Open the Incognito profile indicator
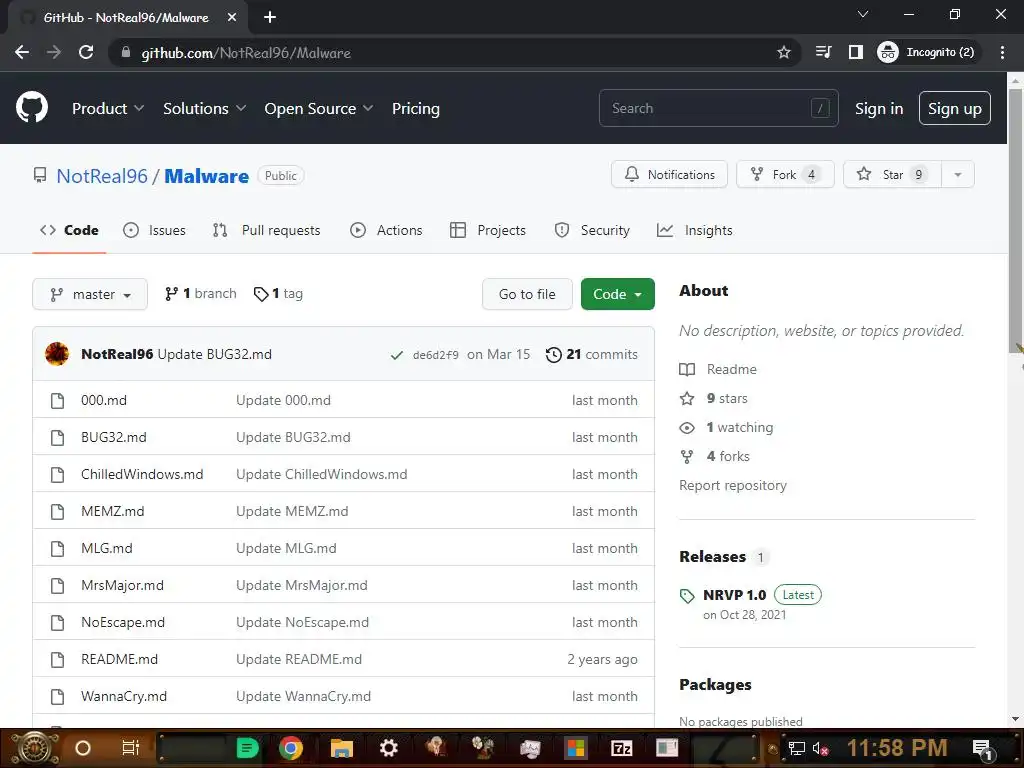1024x768 pixels. pos(927,52)
